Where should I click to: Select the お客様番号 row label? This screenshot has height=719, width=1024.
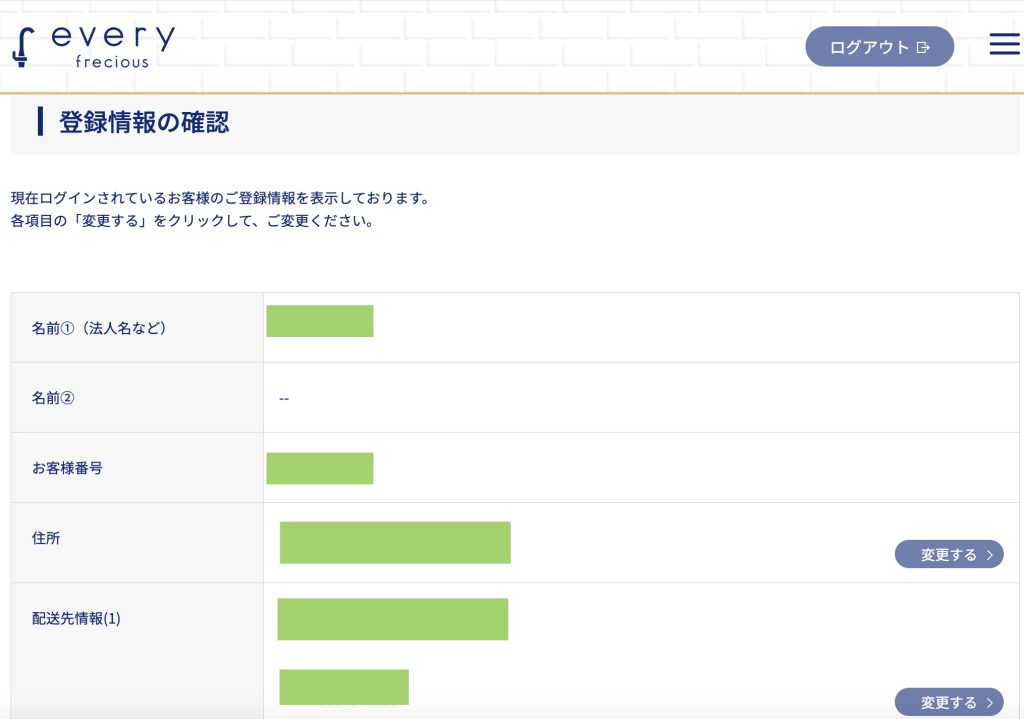pos(67,468)
